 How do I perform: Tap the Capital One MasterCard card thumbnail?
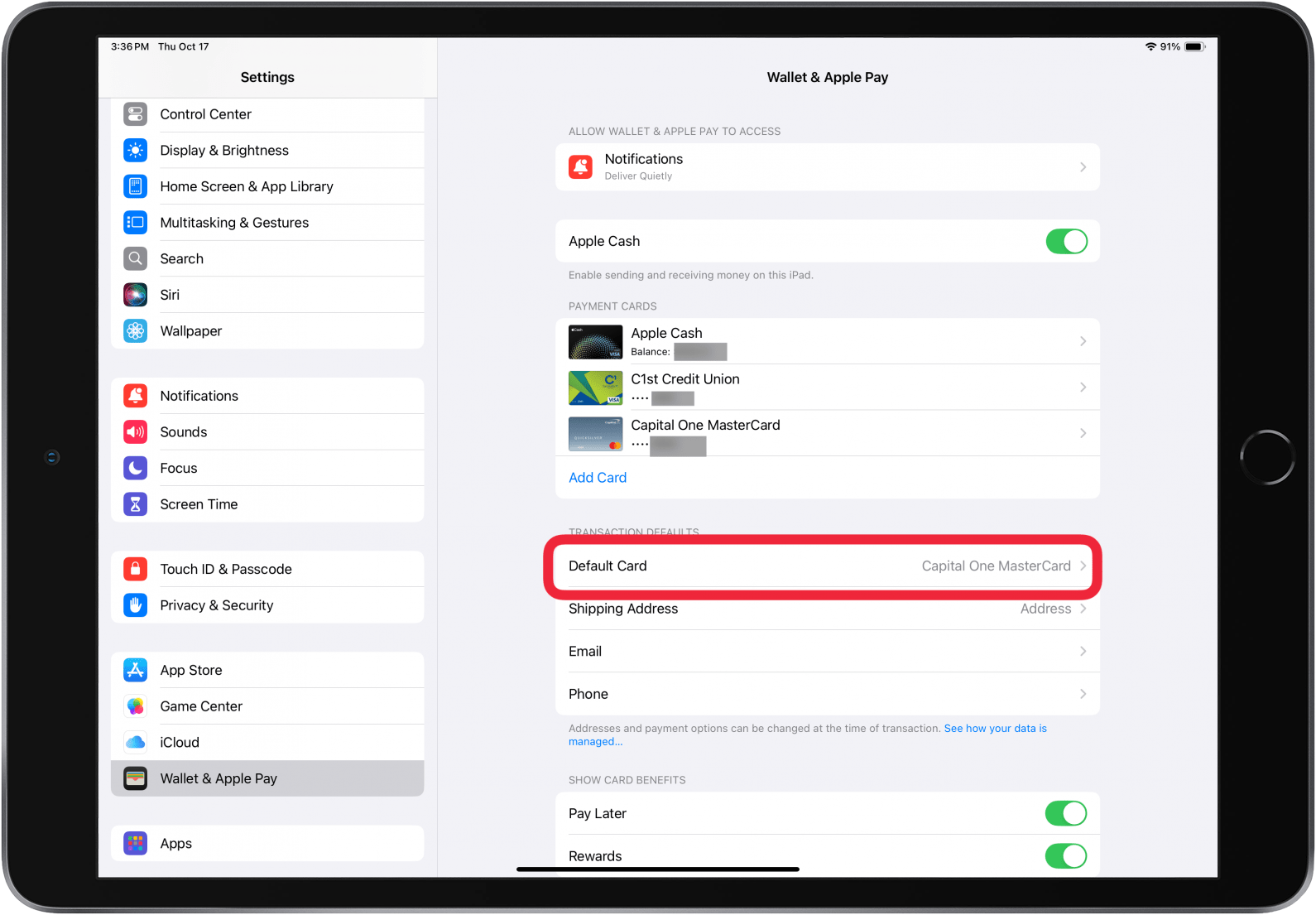pos(595,434)
